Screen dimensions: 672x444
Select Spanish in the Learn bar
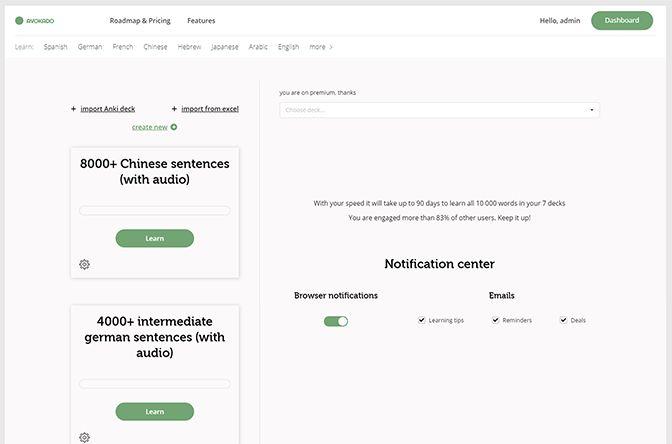tap(55, 46)
